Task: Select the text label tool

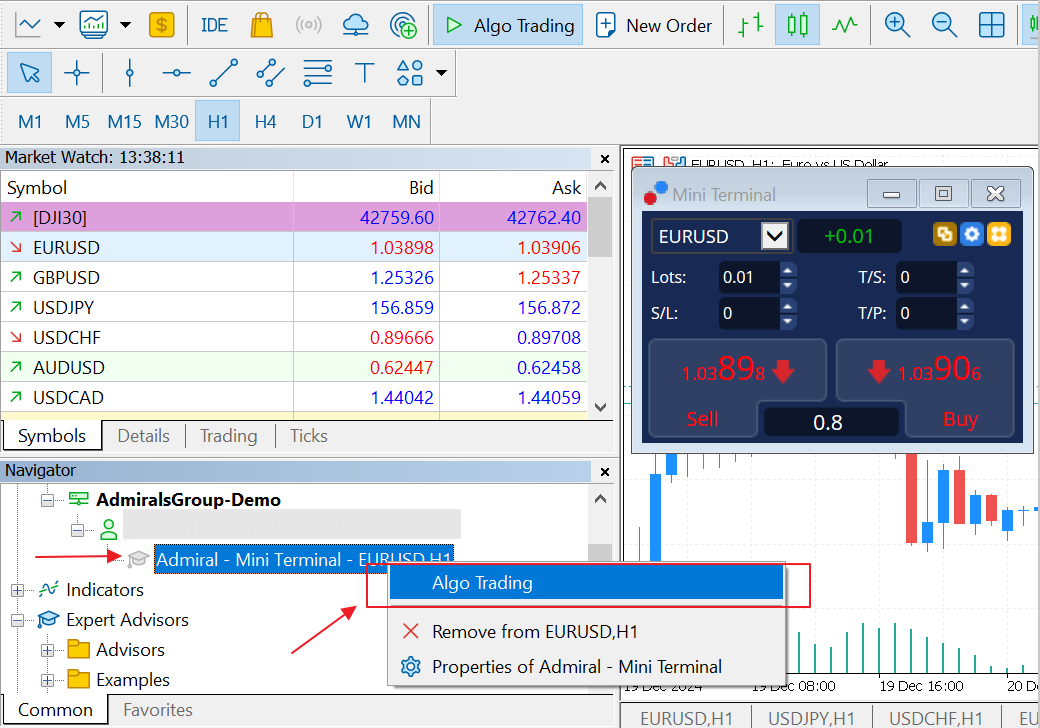Action: [x=365, y=73]
